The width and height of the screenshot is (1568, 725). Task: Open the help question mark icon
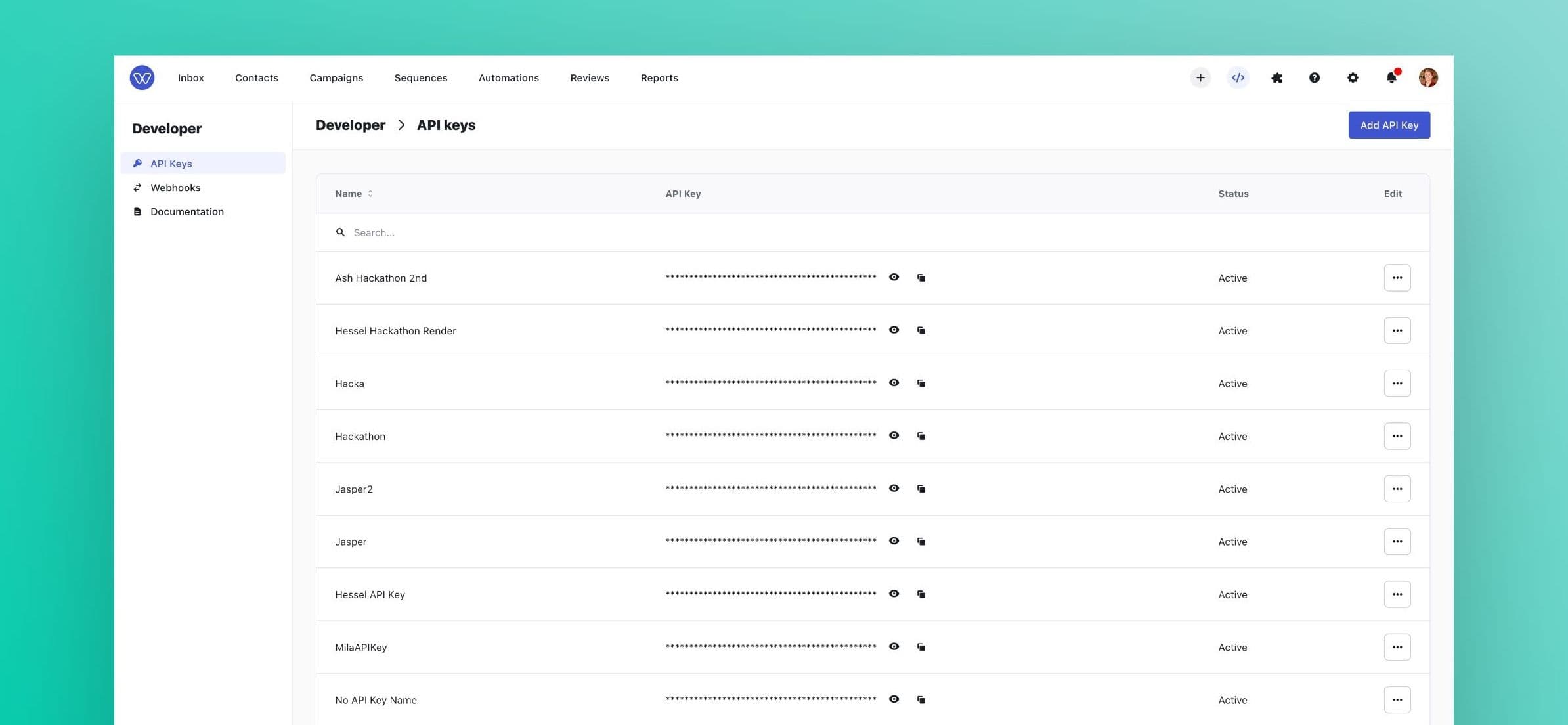pos(1314,77)
